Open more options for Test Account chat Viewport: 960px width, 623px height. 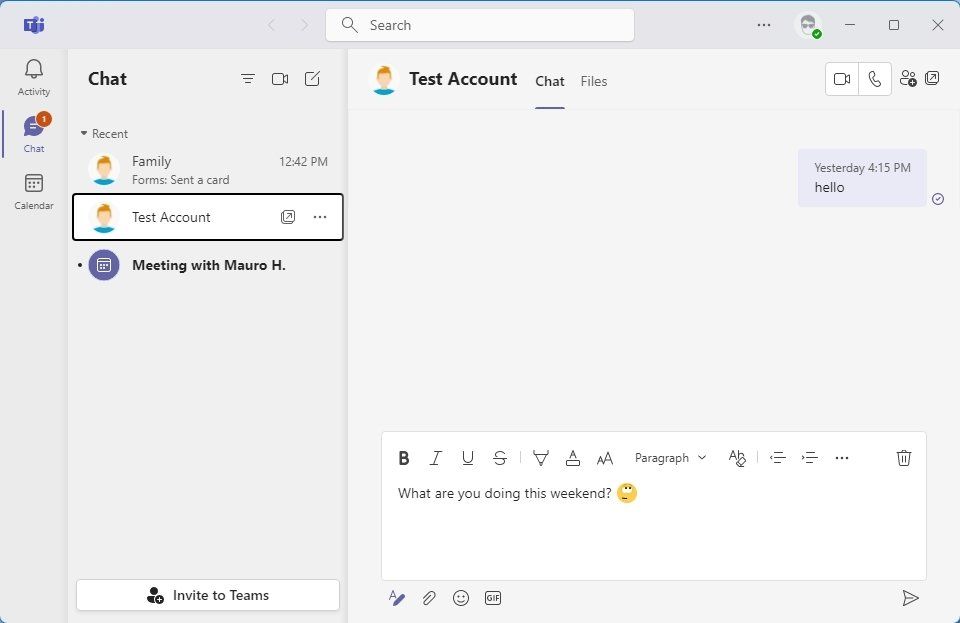pos(319,216)
